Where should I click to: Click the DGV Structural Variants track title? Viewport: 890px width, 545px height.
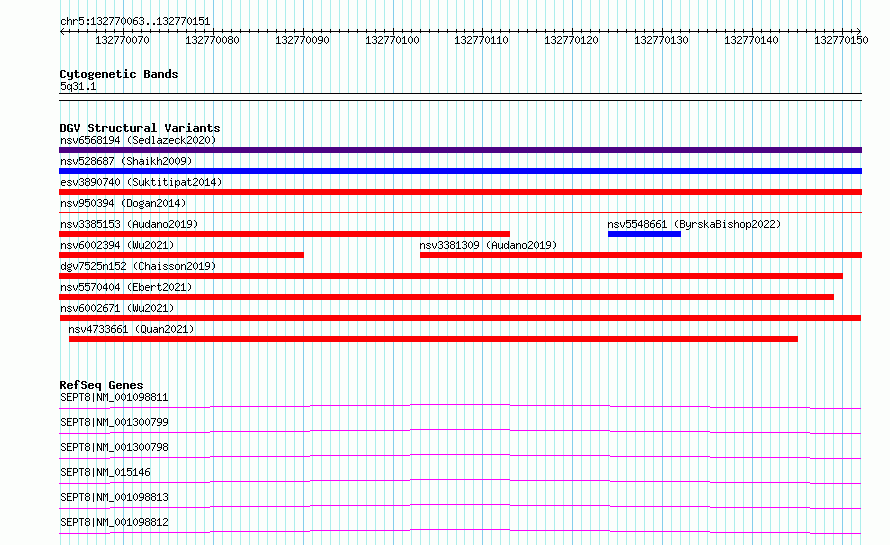click(x=140, y=128)
